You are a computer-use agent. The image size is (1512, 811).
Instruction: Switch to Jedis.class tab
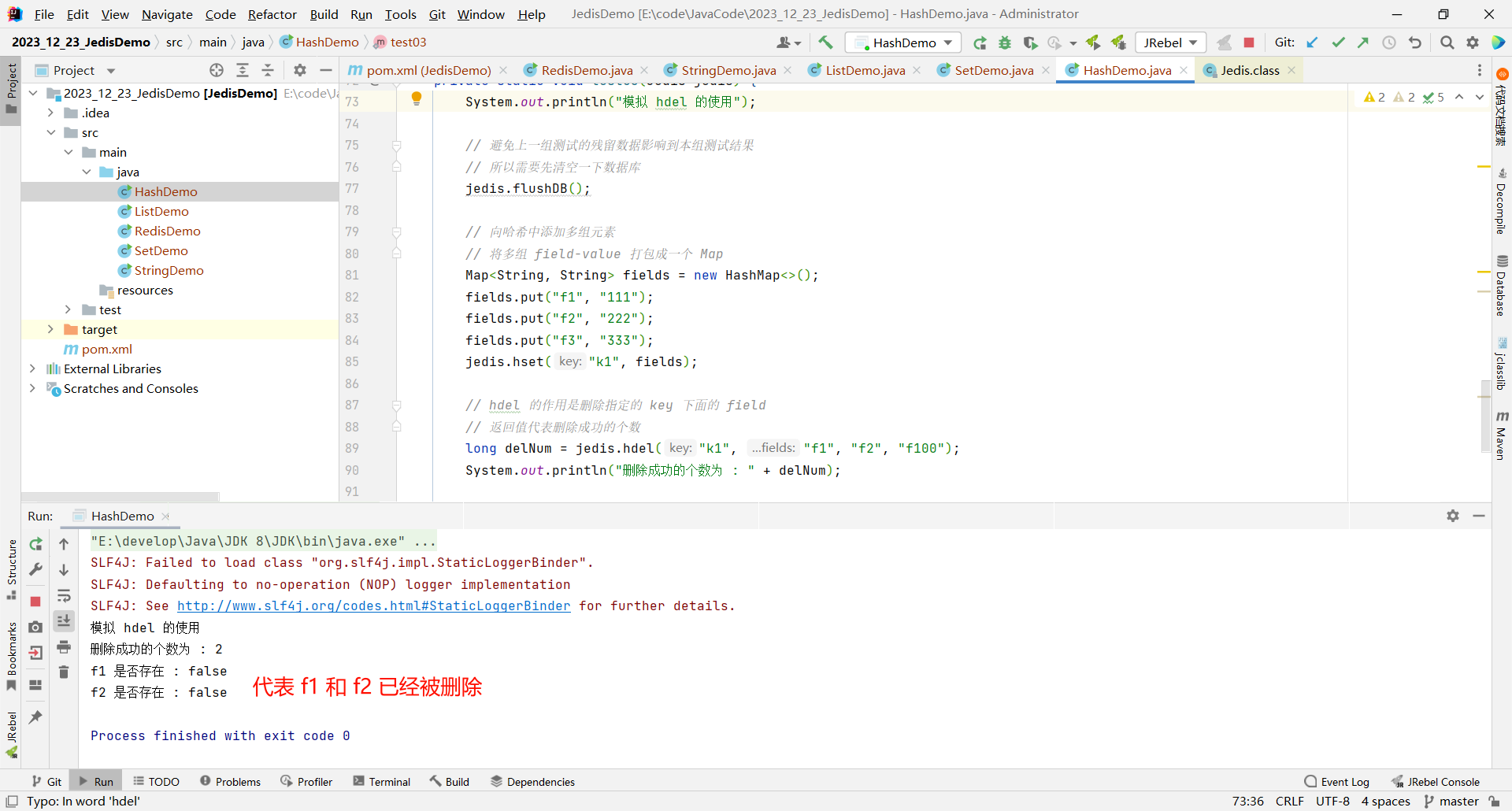(x=1250, y=70)
